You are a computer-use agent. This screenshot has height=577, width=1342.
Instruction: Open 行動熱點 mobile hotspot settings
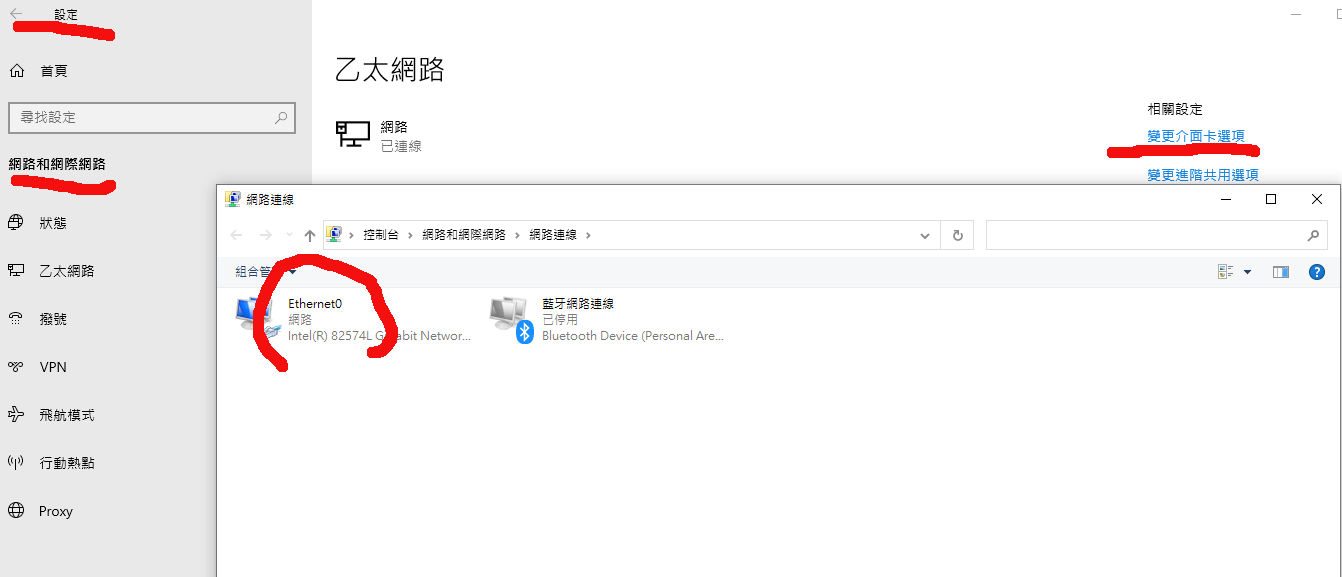tap(66, 463)
